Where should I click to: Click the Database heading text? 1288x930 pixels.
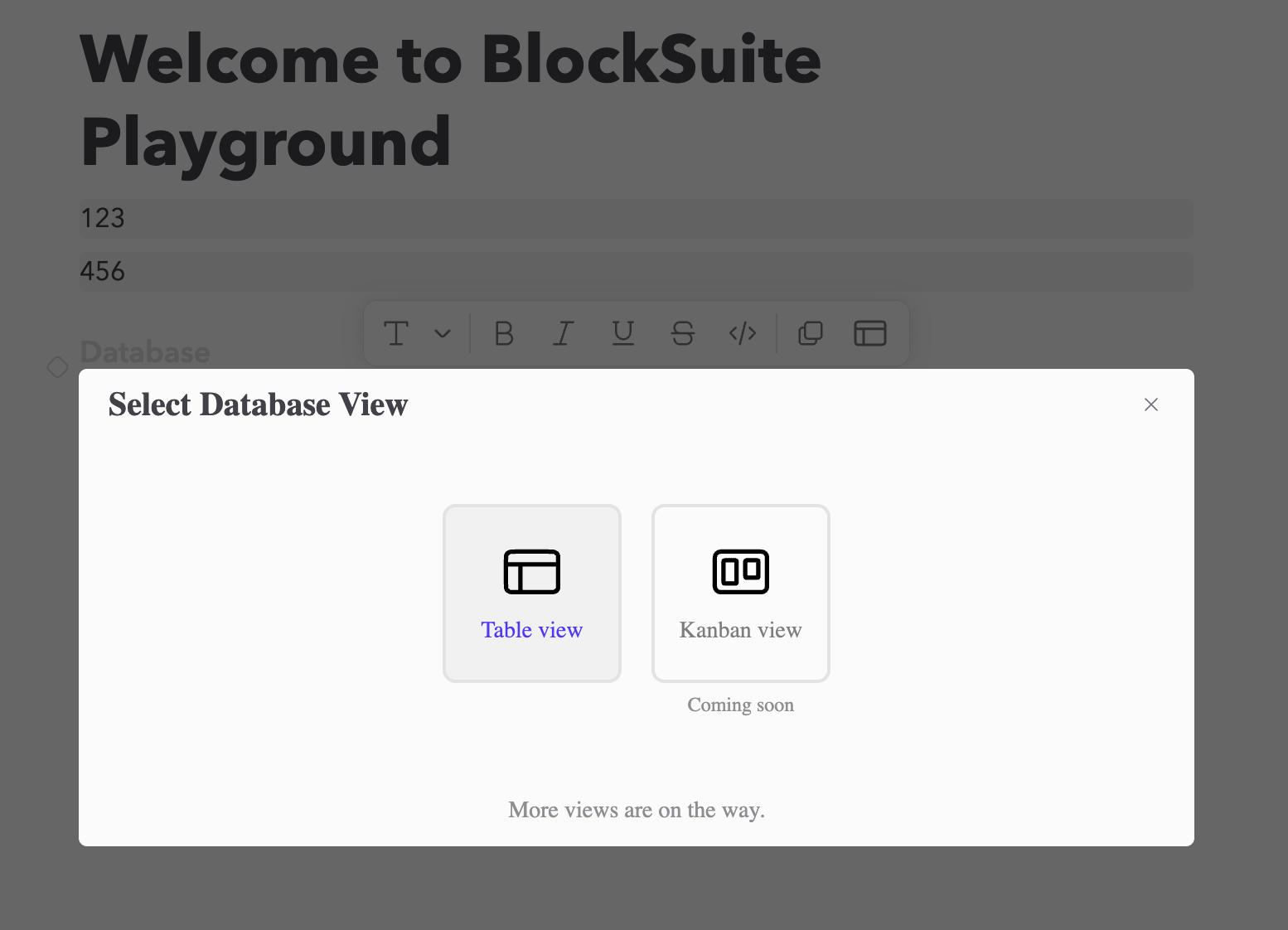pyautogui.click(x=144, y=352)
